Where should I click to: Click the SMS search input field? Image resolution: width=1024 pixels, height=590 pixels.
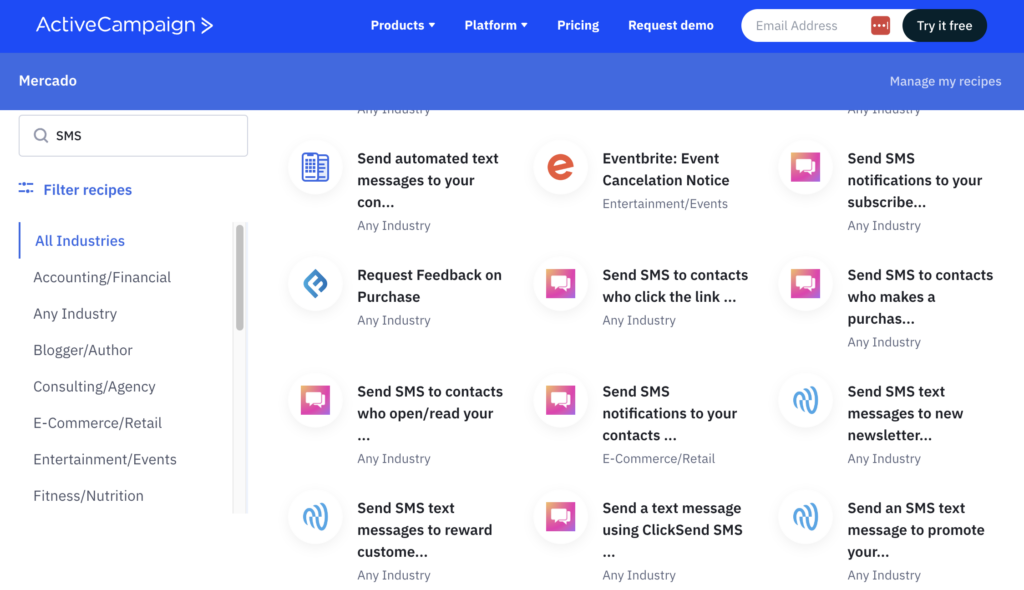[133, 135]
